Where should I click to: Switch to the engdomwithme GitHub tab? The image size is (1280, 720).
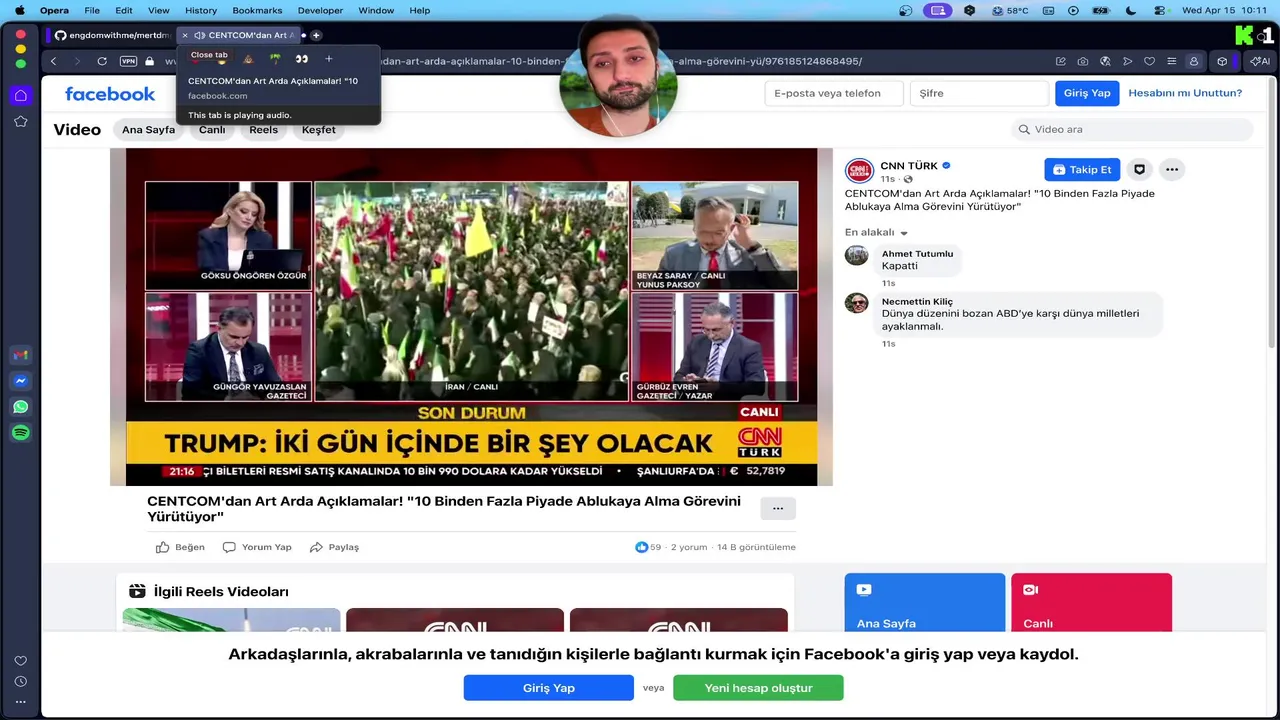[x=112, y=35]
